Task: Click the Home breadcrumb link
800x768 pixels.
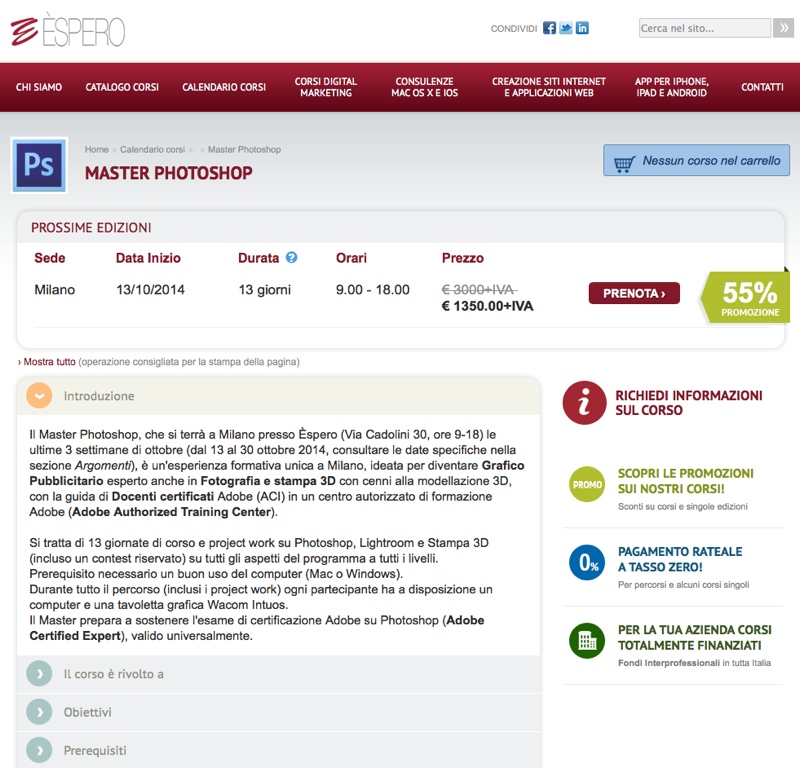Action: pos(96,150)
